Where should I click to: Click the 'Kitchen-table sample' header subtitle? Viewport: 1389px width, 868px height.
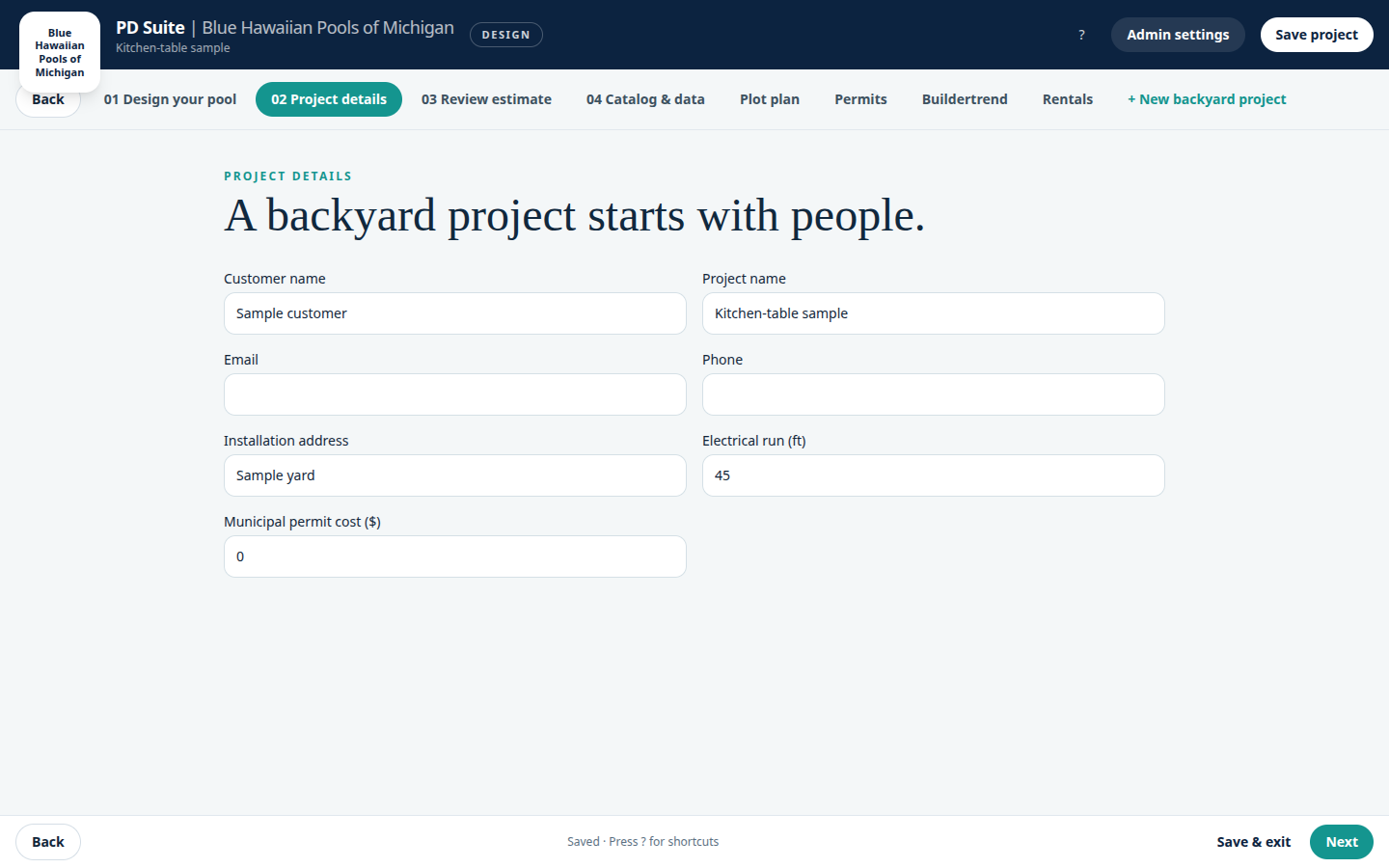tap(173, 48)
